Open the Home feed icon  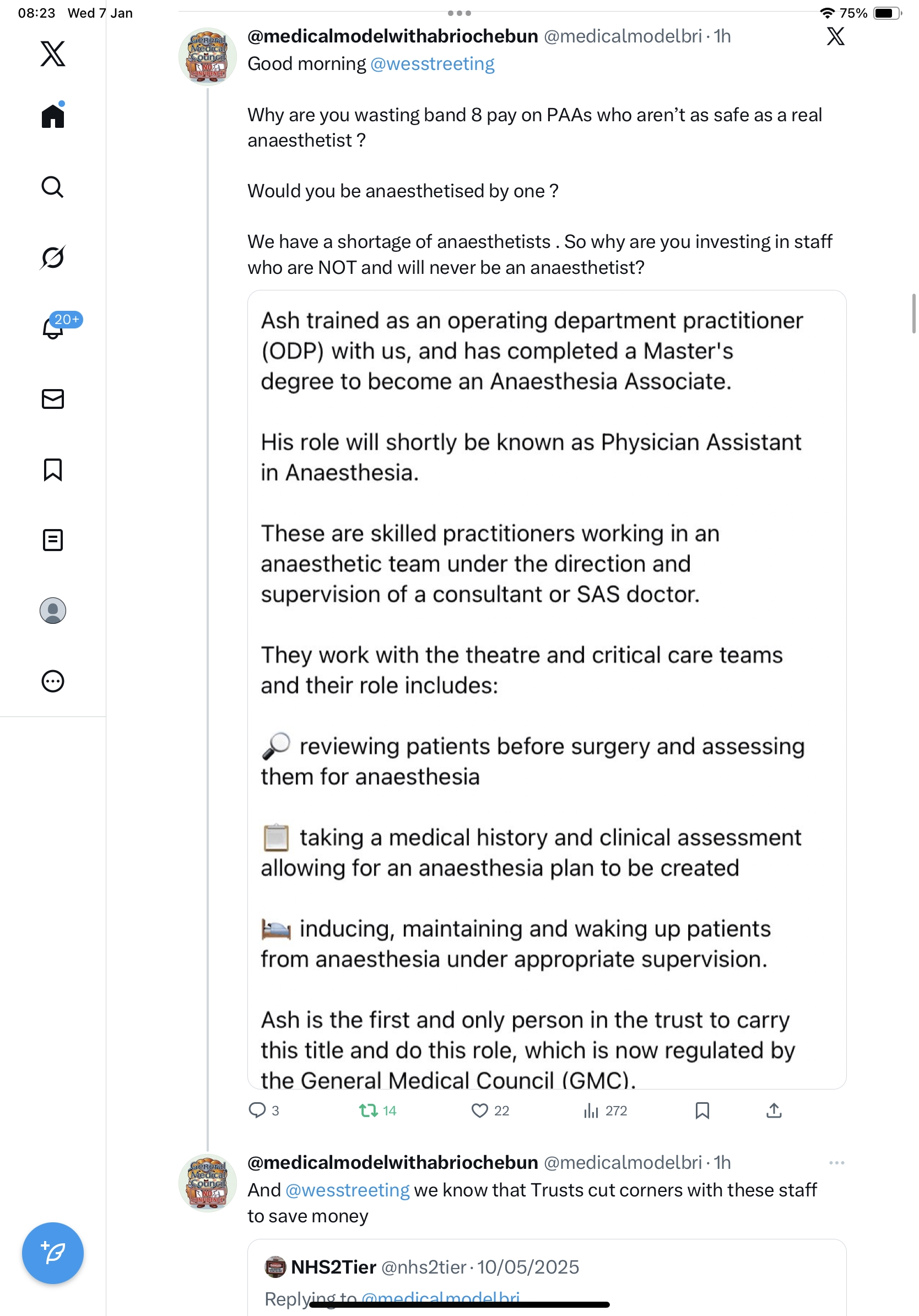tap(53, 116)
